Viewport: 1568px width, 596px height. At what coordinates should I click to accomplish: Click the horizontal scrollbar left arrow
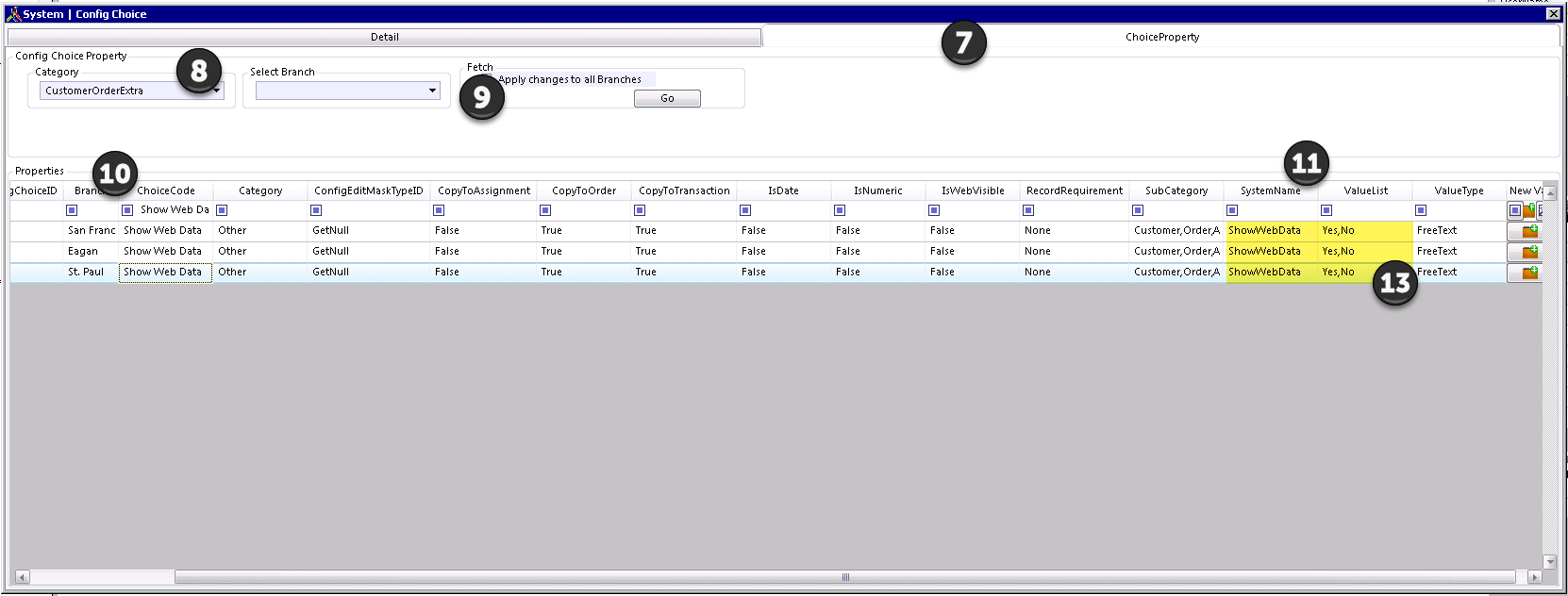[x=23, y=577]
